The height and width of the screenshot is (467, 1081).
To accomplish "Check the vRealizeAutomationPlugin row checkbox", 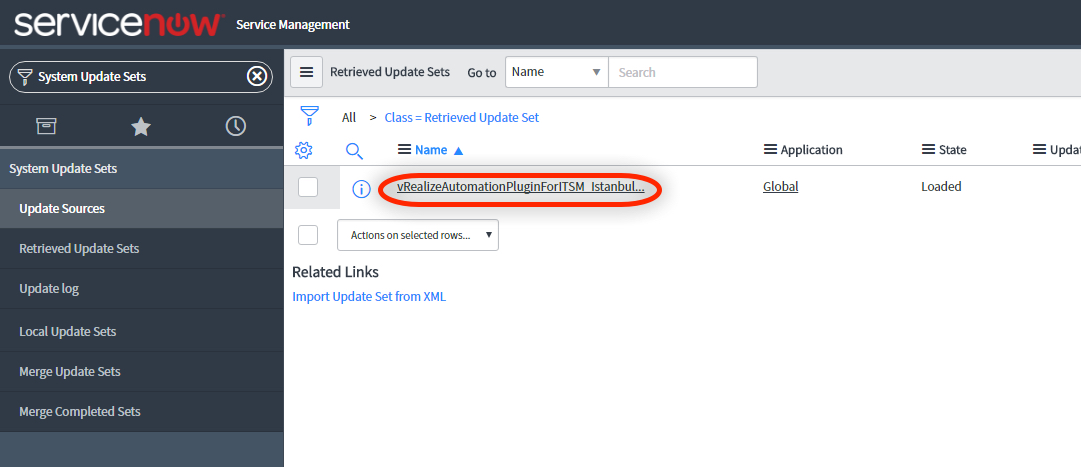I will click(x=308, y=187).
